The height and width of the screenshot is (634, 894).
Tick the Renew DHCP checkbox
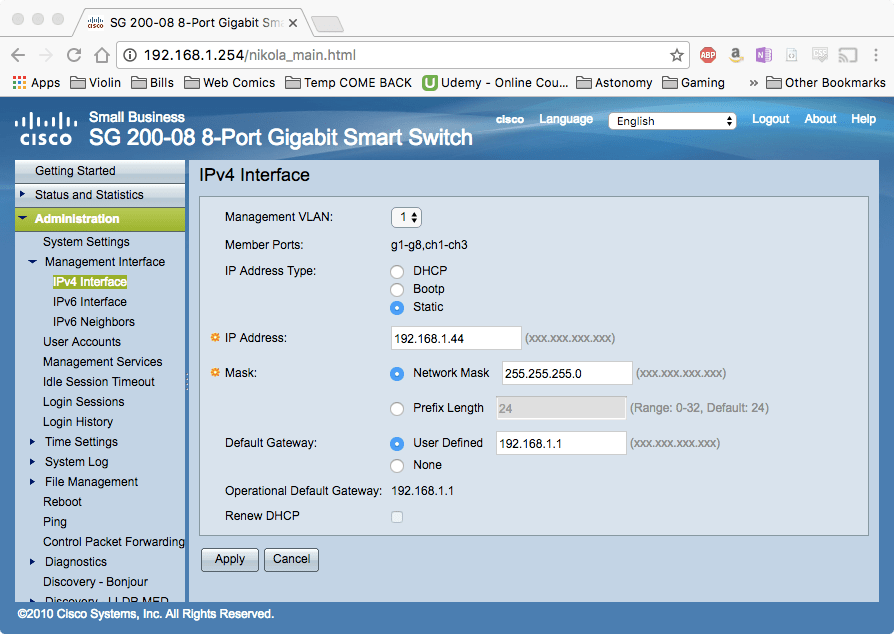(x=397, y=517)
